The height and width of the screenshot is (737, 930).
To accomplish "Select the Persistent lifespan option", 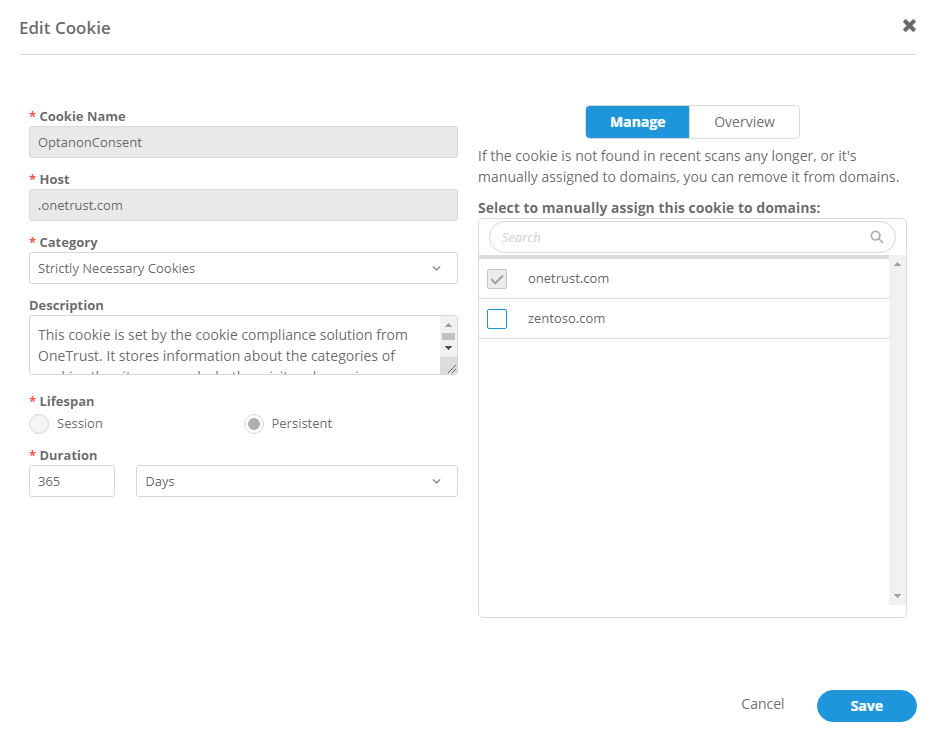I will (x=253, y=423).
